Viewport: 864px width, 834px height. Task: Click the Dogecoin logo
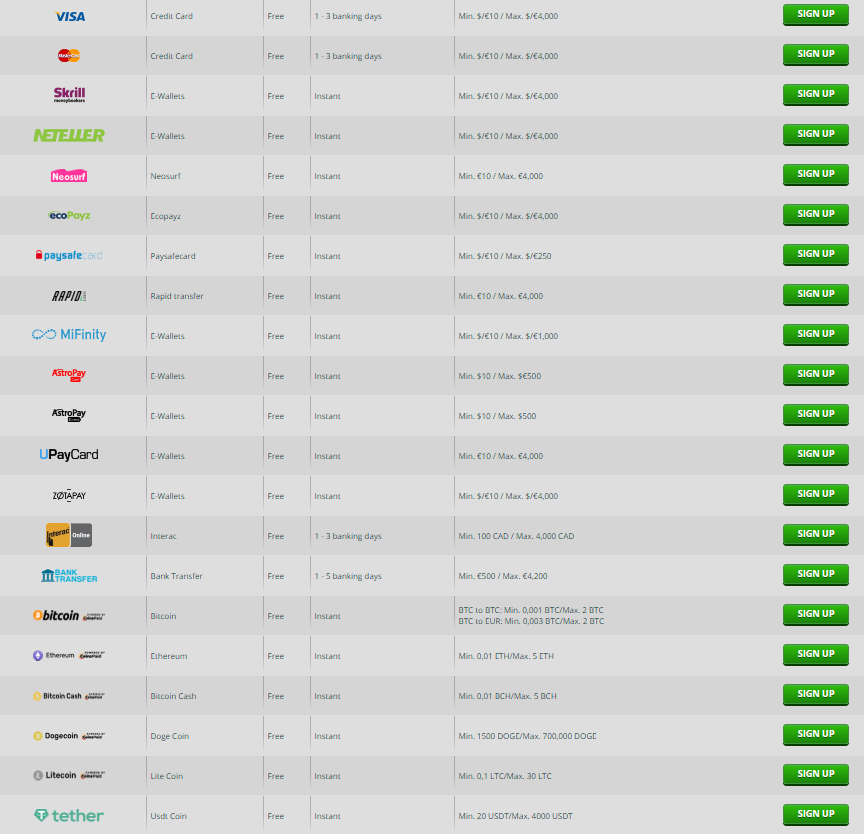click(69, 736)
